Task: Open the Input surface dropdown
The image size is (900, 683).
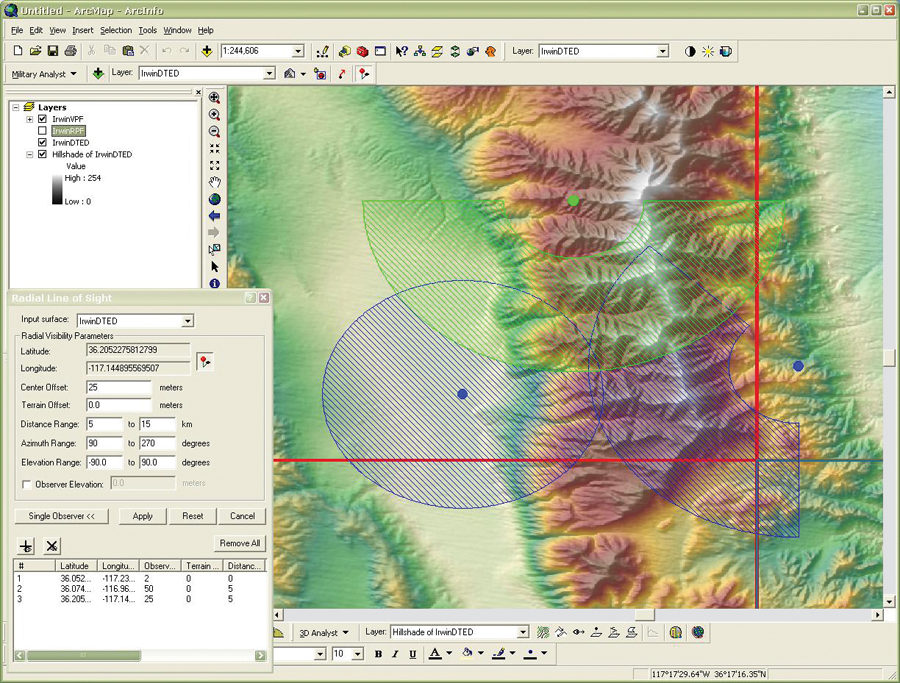Action: (187, 320)
